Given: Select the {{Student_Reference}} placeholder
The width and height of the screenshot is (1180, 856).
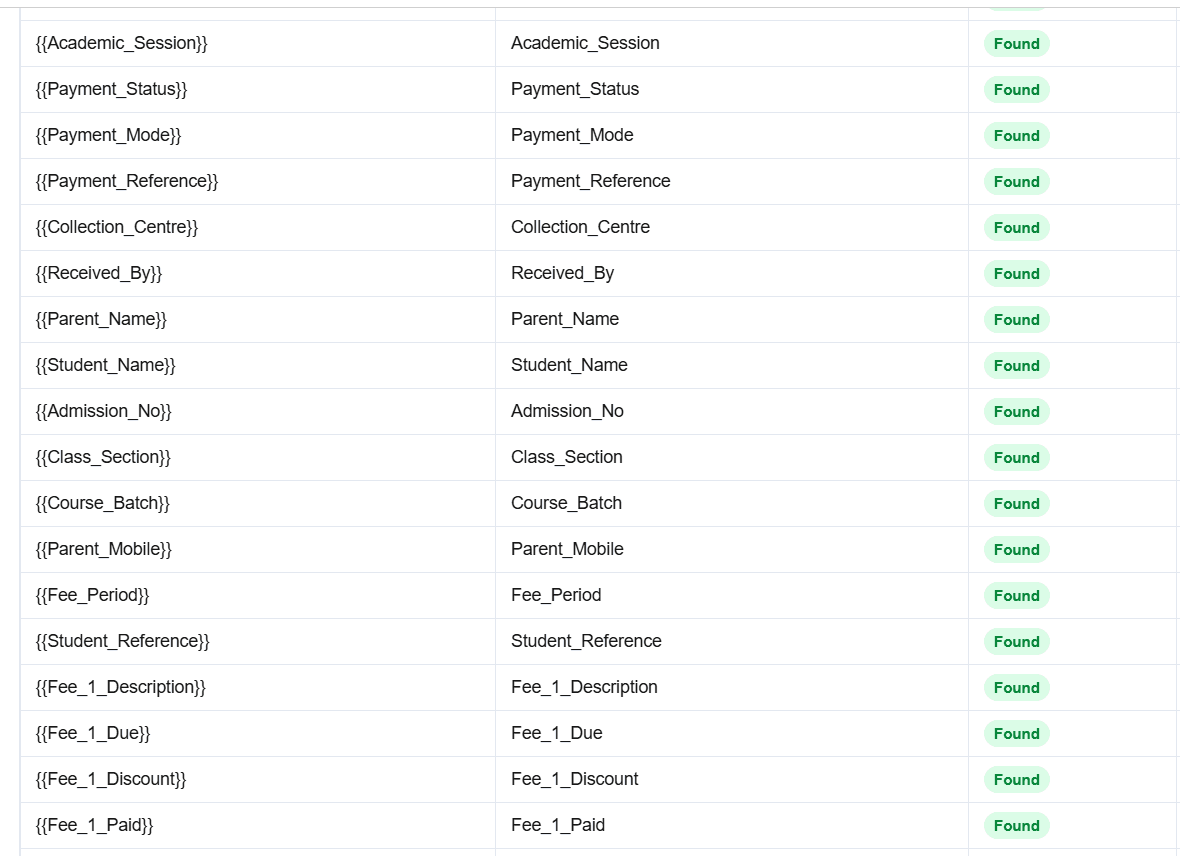Looking at the screenshot, I should (x=123, y=641).
